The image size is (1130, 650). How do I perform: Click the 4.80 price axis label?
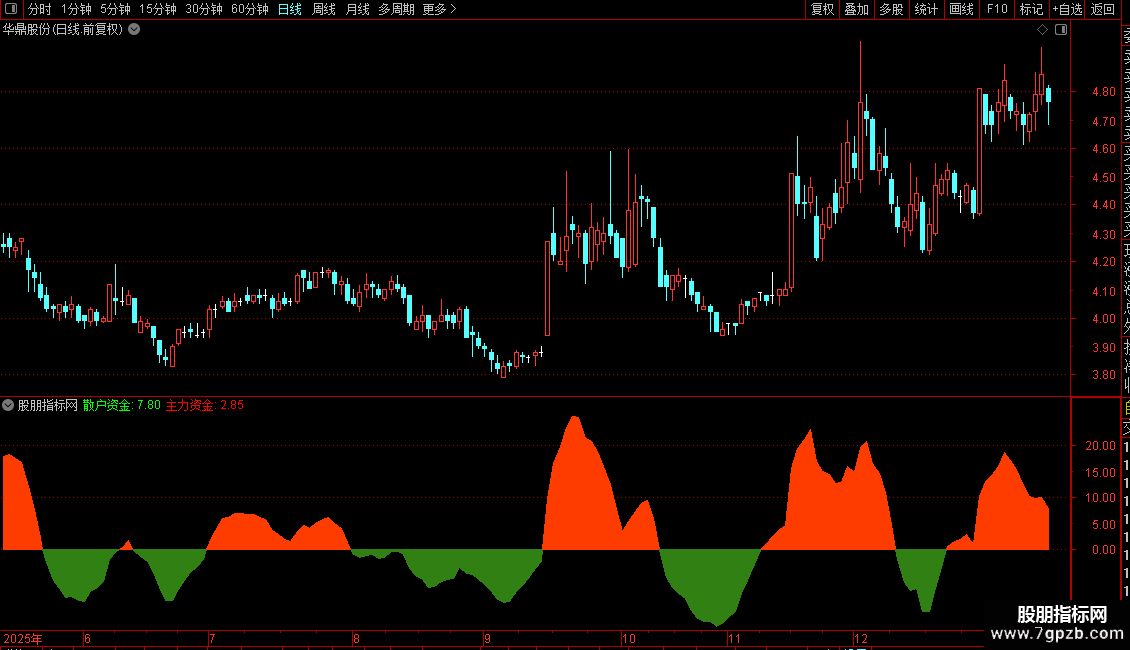1103,92
